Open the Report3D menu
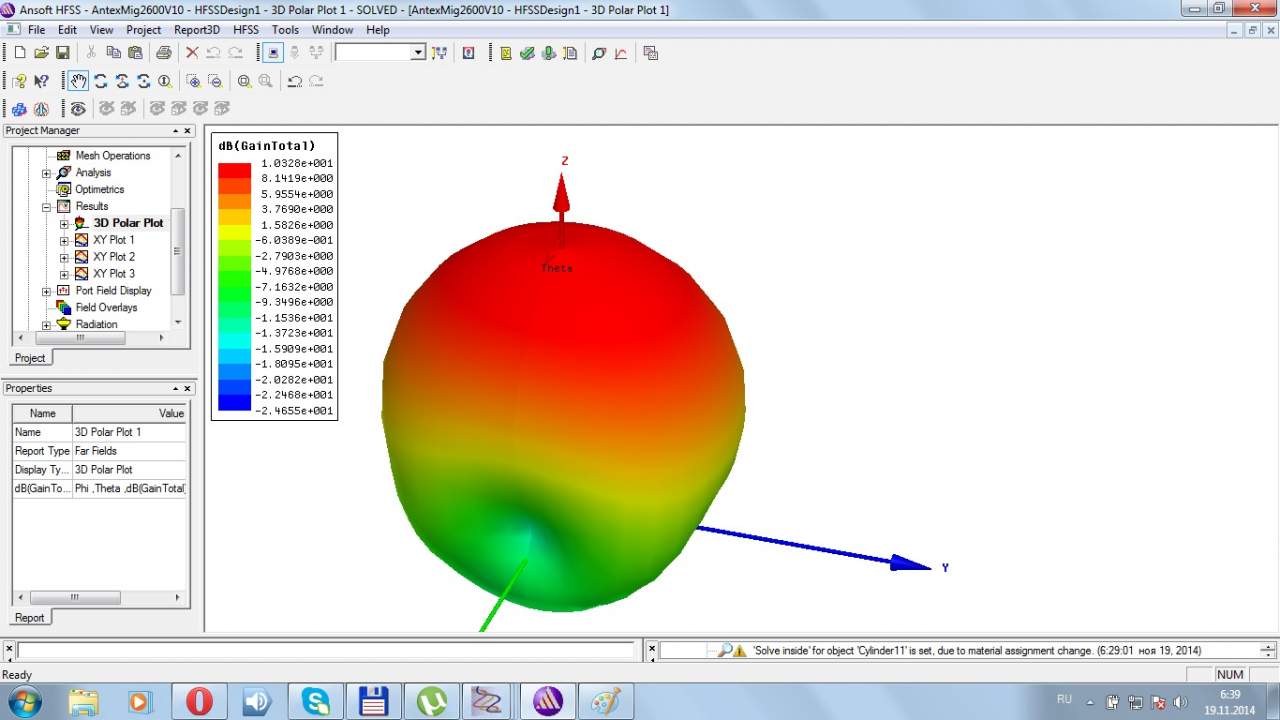Image resolution: width=1280 pixels, height=720 pixels. point(197,30)
